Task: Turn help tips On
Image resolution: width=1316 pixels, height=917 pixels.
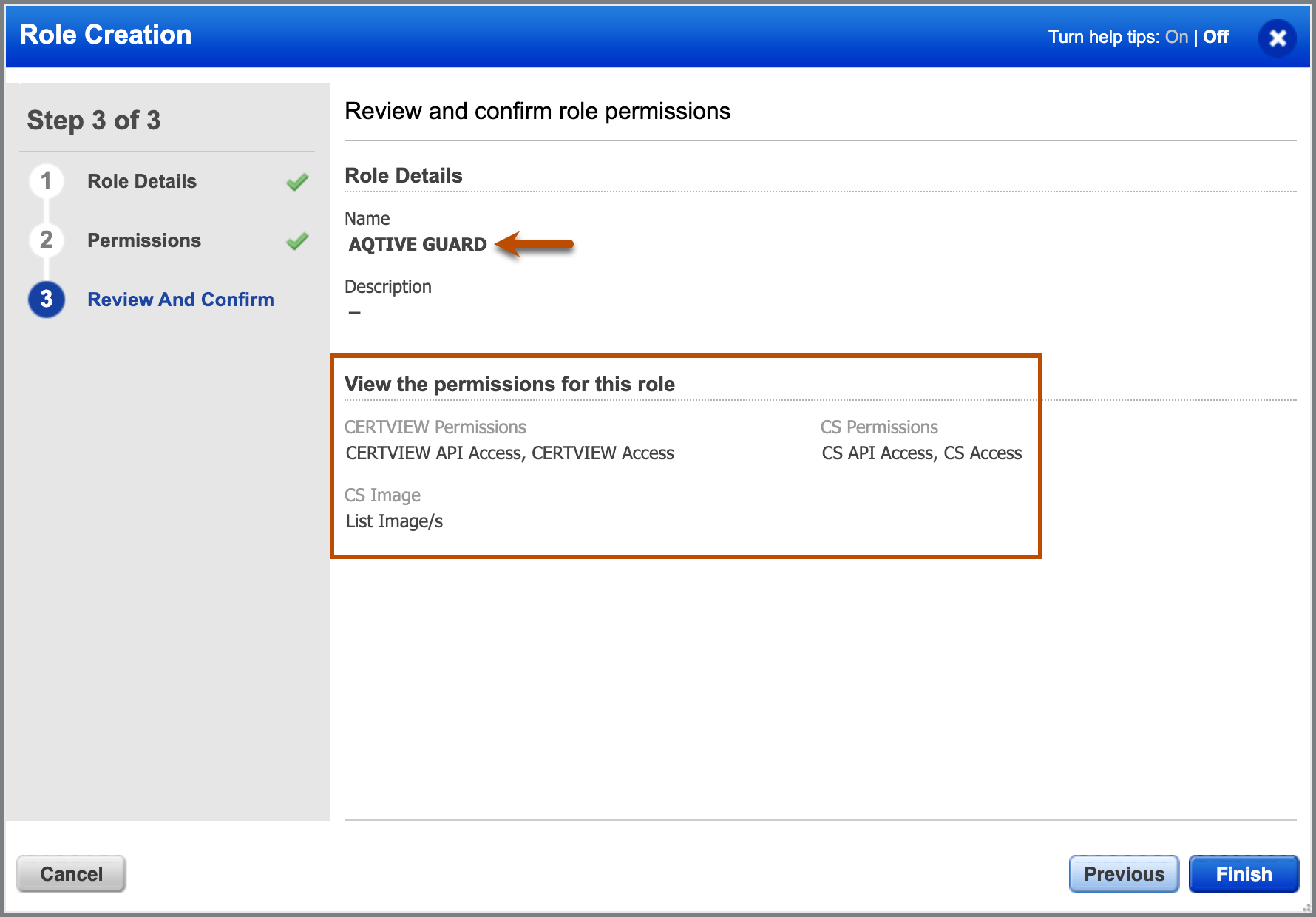Action: tap(1176, 37)
